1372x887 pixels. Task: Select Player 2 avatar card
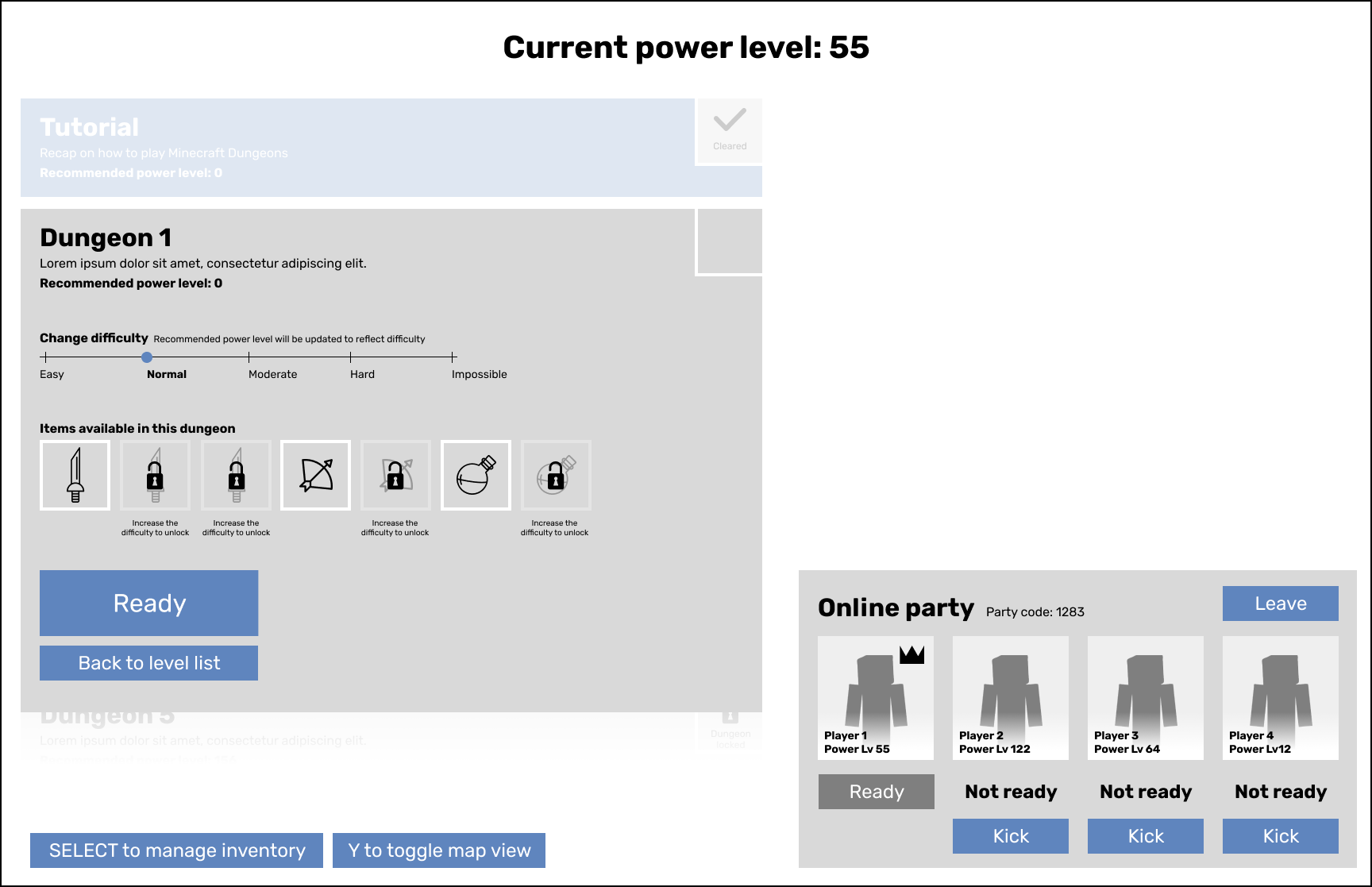tap(1011, 698)
